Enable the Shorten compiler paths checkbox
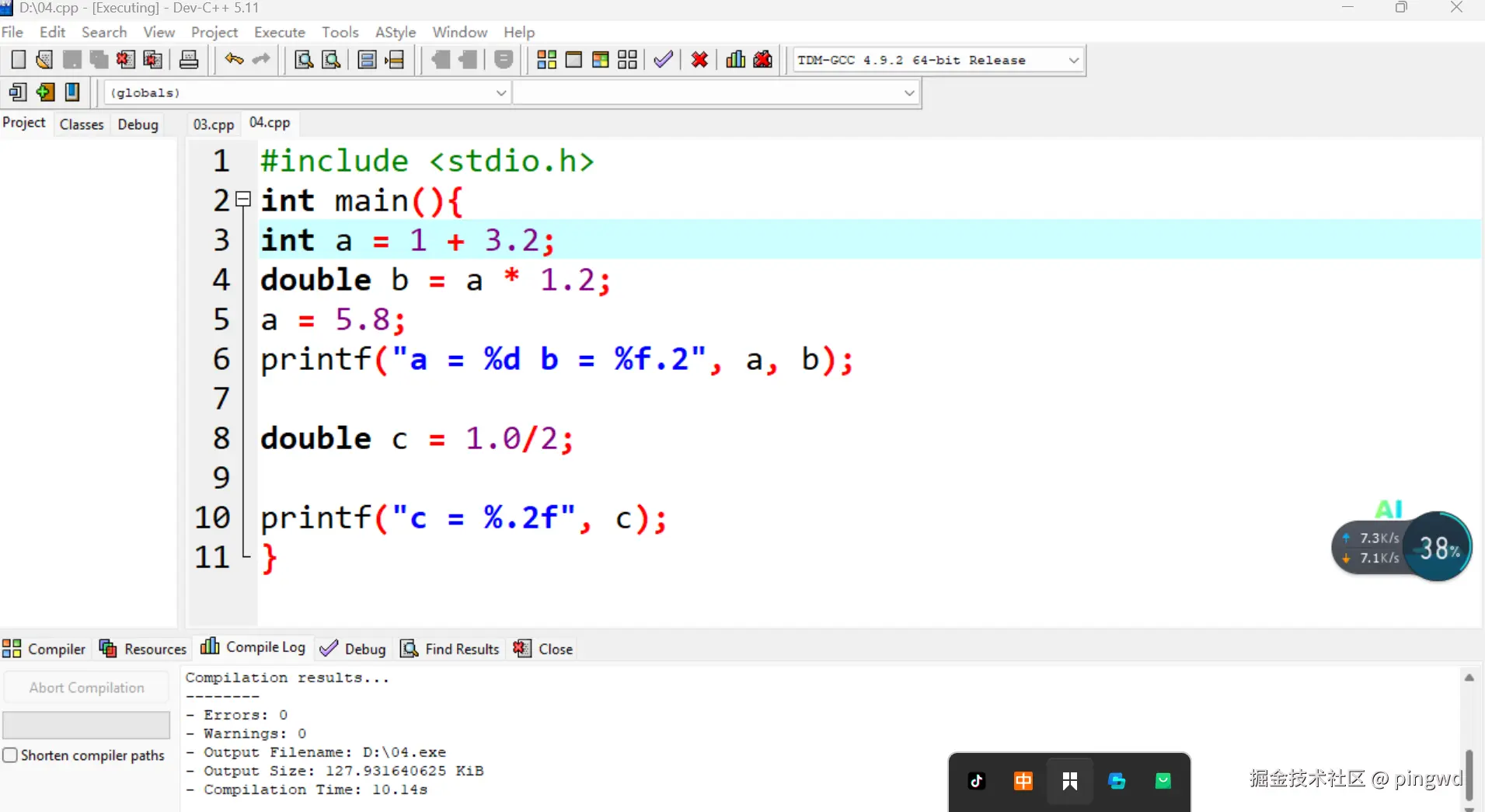Image resolution: width=1485 pixels, height=812 pixels. click(10, 755)
